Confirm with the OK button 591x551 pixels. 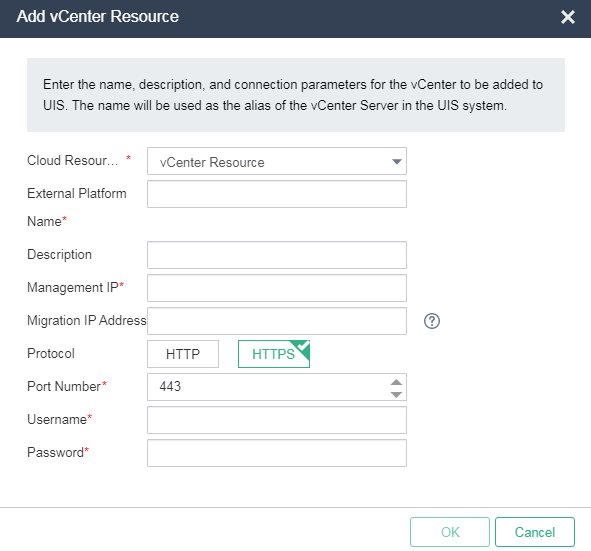click(450, 532)
